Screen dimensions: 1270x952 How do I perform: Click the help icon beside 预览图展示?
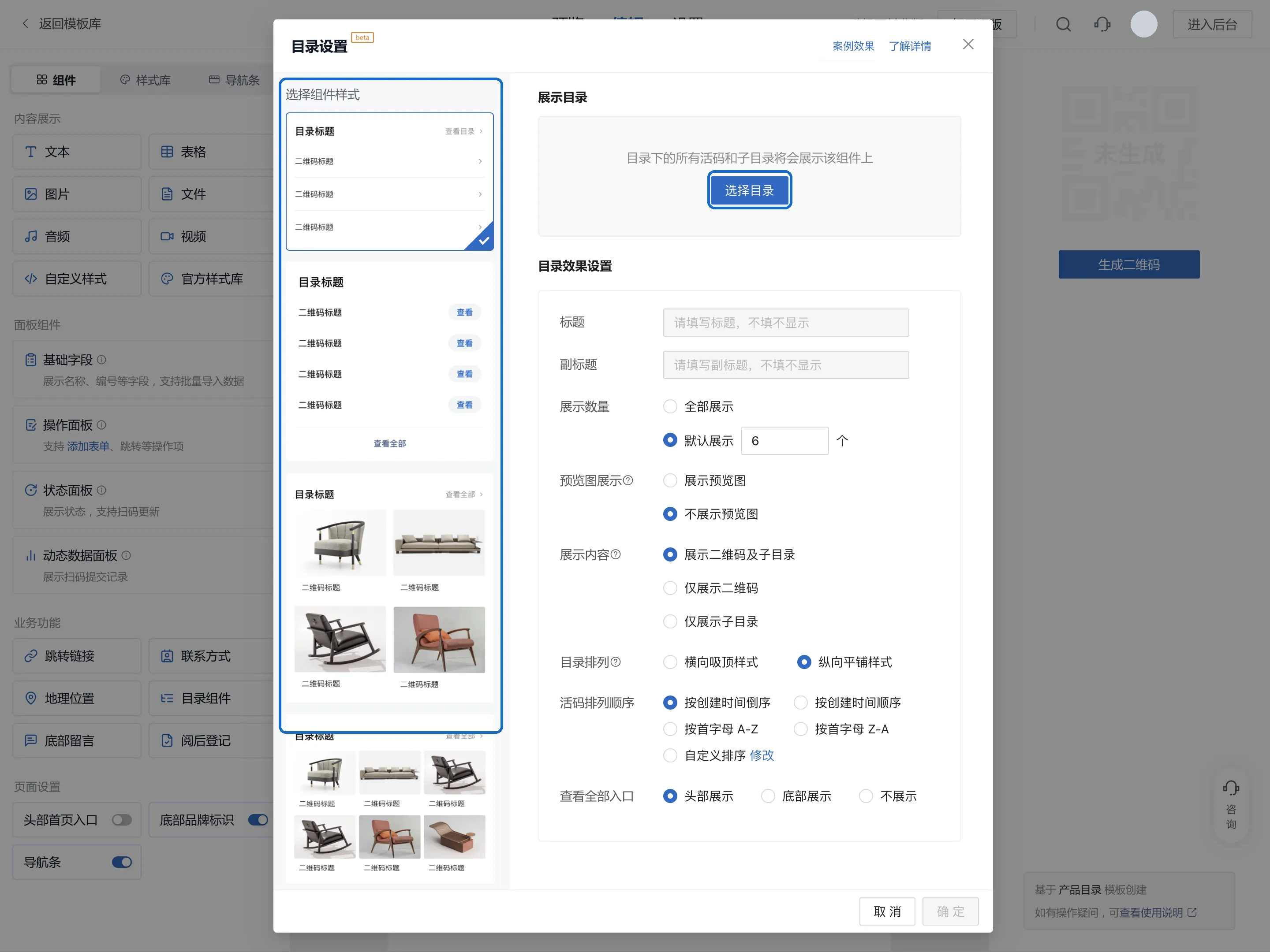pyautogui.click(x=628, y=480)
